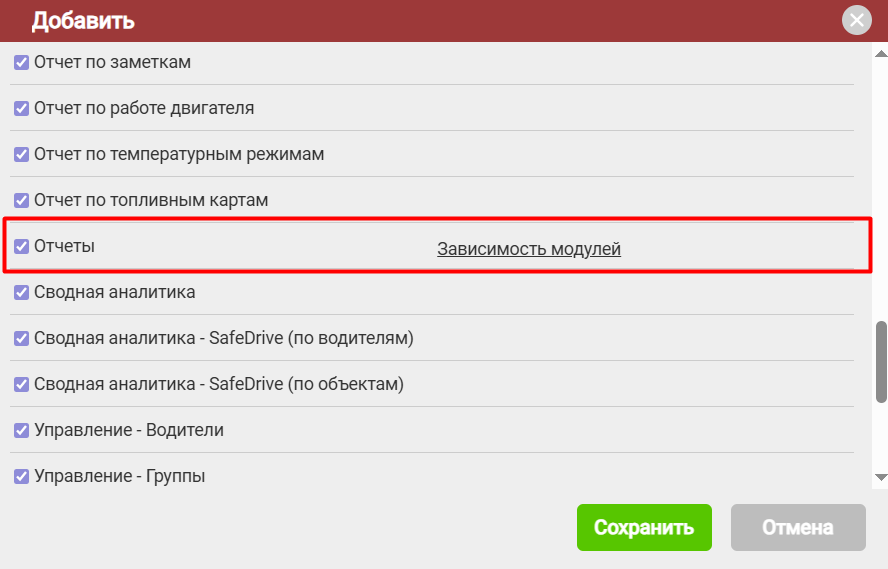Click the Отчеты row label text
The width and height of the screenshot is (888, 569).
[x=64, y=246]
